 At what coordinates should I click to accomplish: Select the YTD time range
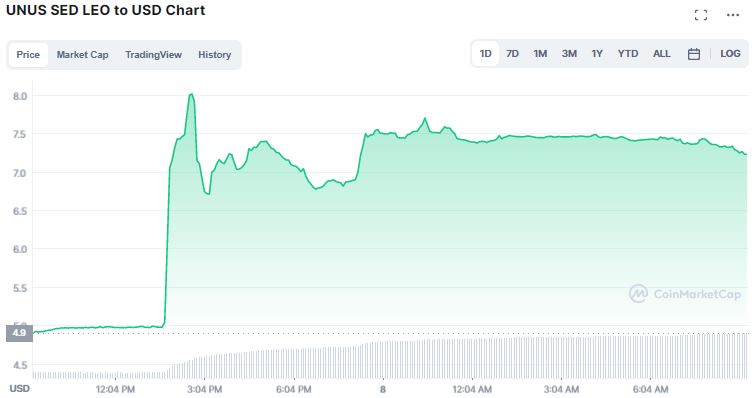tap(628, 53)
